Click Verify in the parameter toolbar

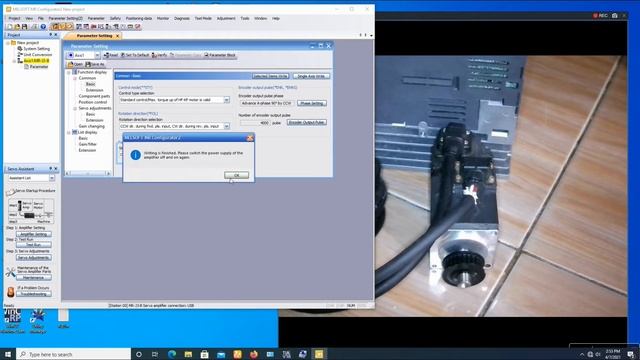pos(159,55)
